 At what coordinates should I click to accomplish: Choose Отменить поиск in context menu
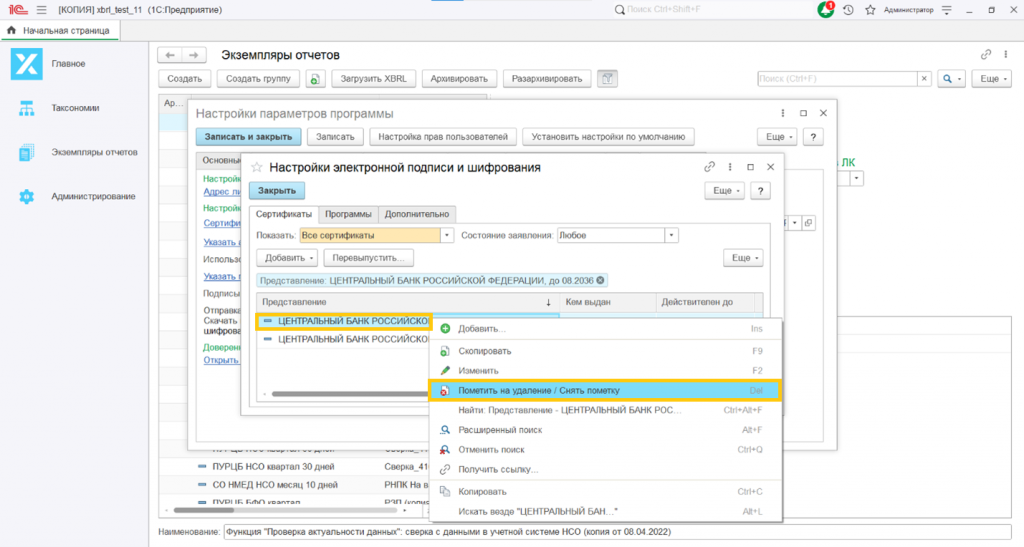(605, 450)
